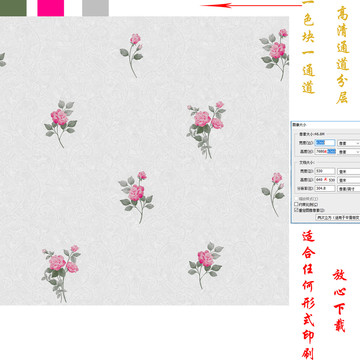Click the pixel height input field
Image resolution: width=360 pixels, height=360 pixels.
tap(325, 151)
